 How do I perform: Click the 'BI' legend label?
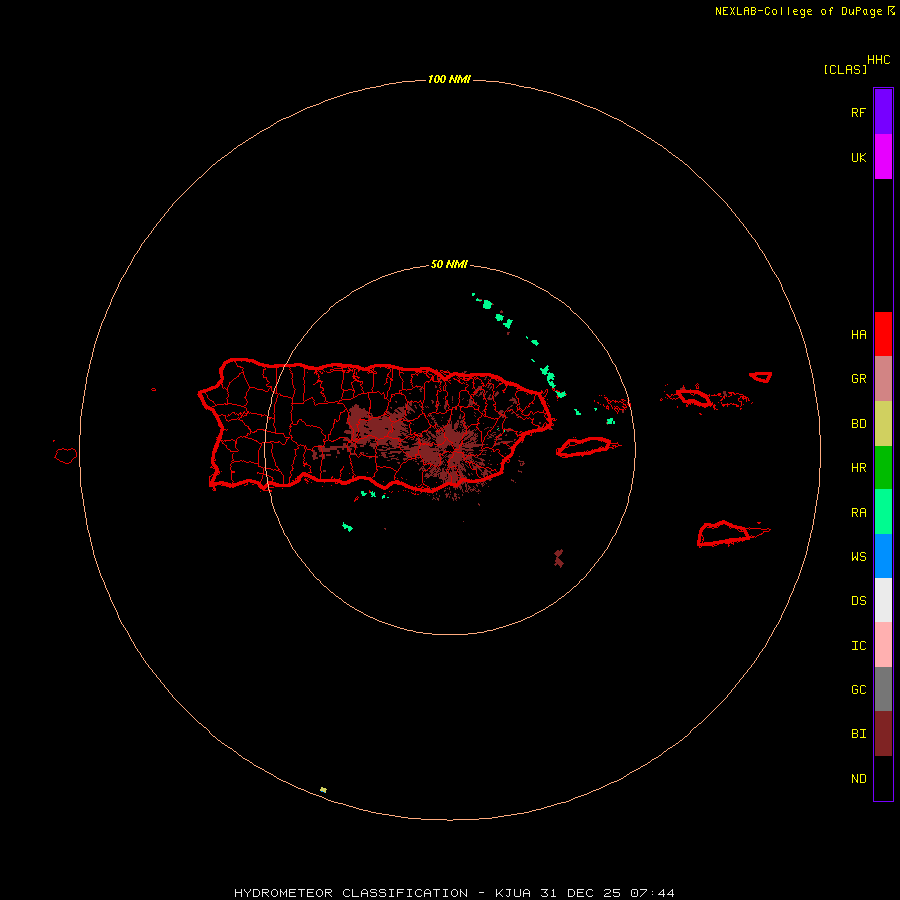point(858,734)
